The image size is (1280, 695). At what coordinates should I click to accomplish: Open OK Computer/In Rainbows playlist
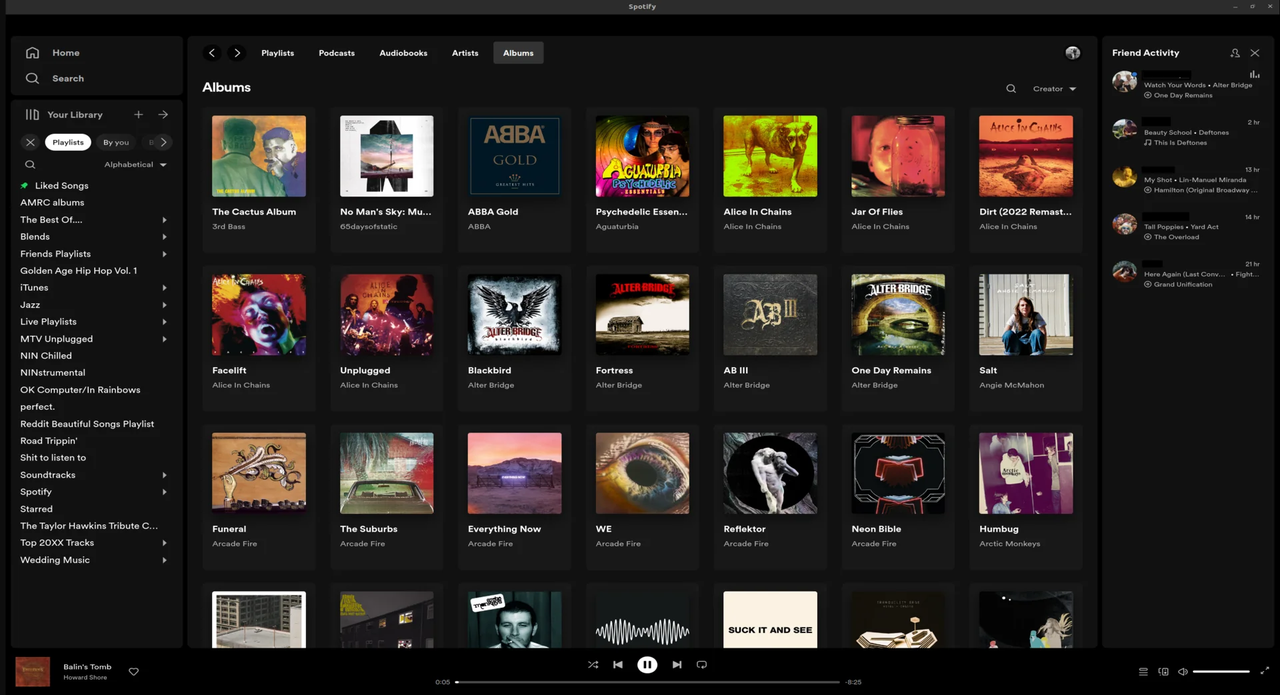click(80, 390)
